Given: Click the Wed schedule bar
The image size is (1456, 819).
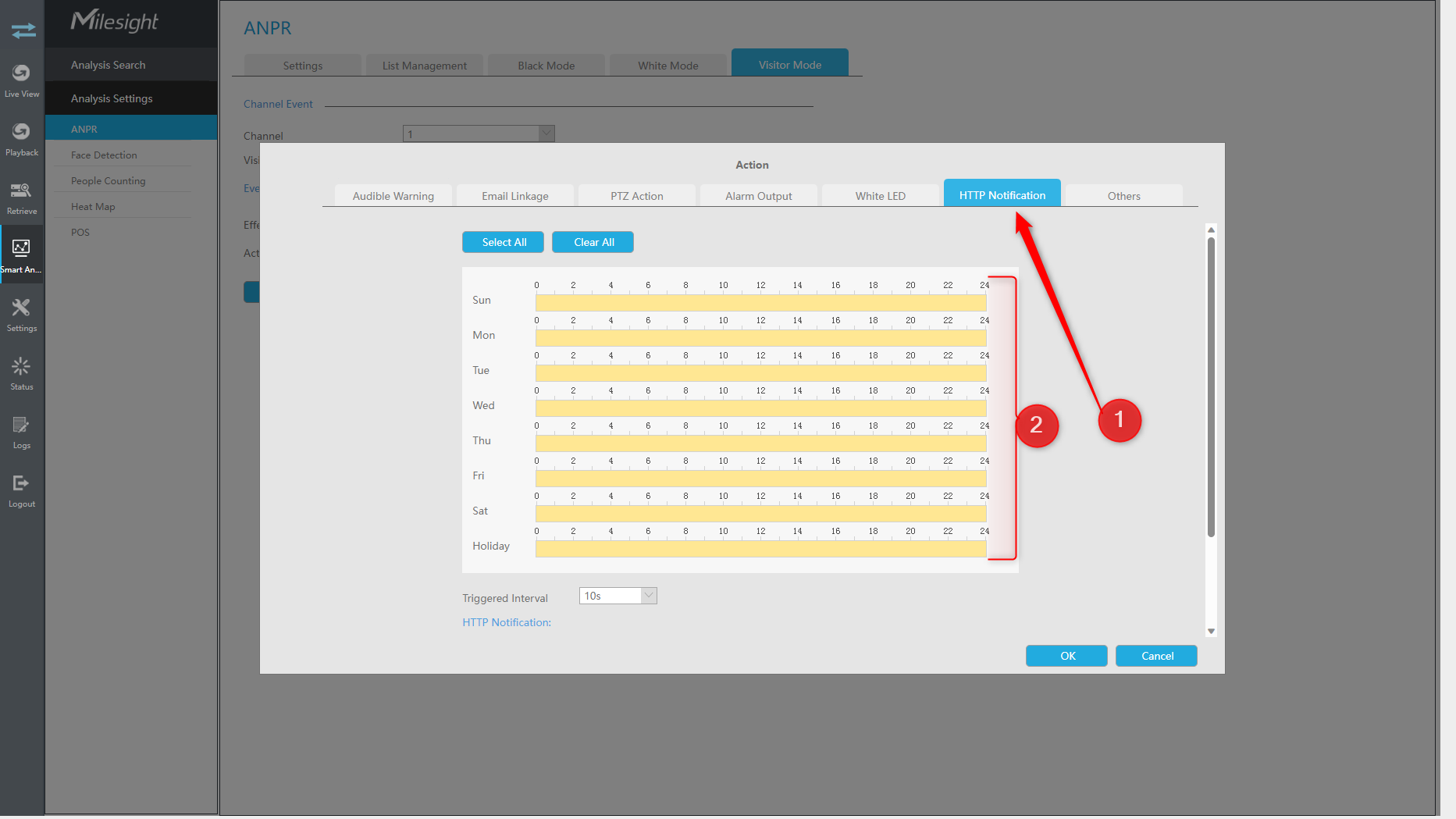Looking at the screenshot, I should click(761, 408).
